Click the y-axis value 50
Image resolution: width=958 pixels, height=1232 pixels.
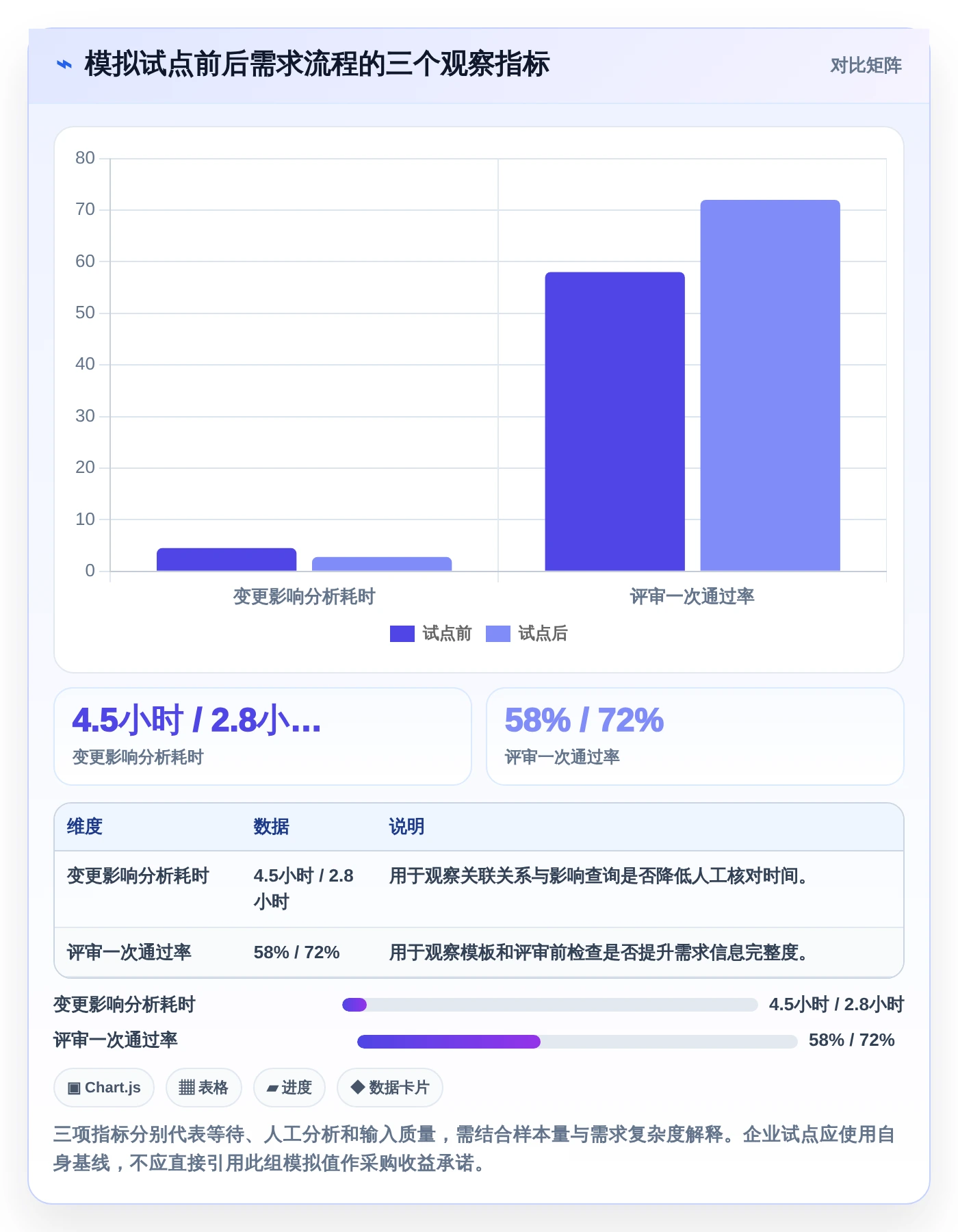point(85,313)
